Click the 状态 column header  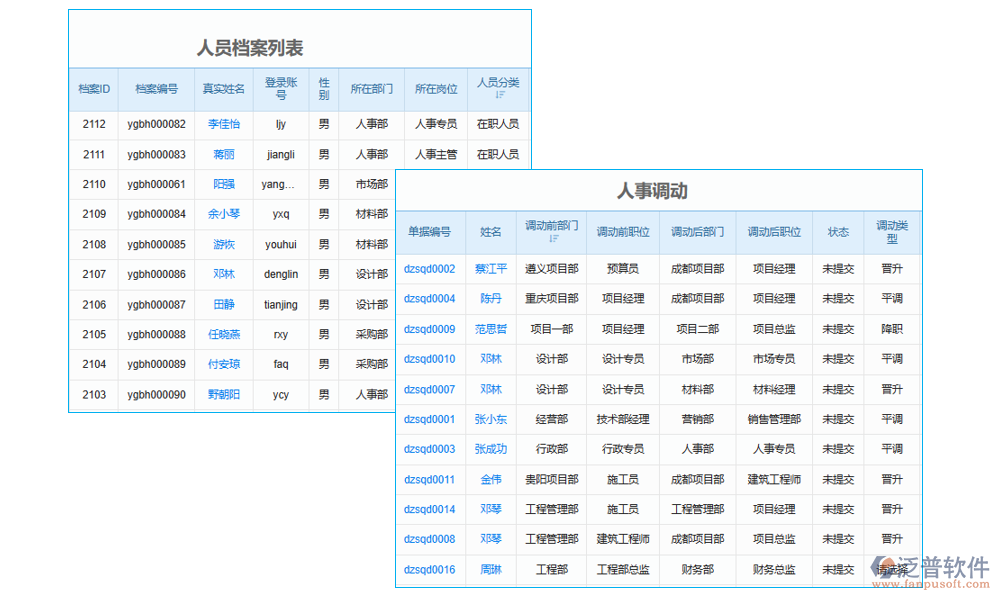tap(838, 232)
